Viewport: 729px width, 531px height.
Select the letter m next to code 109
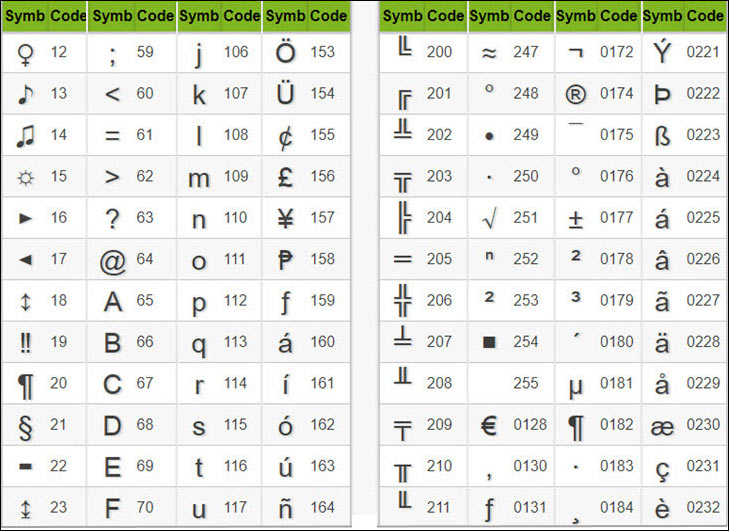(x=199, y=179)
